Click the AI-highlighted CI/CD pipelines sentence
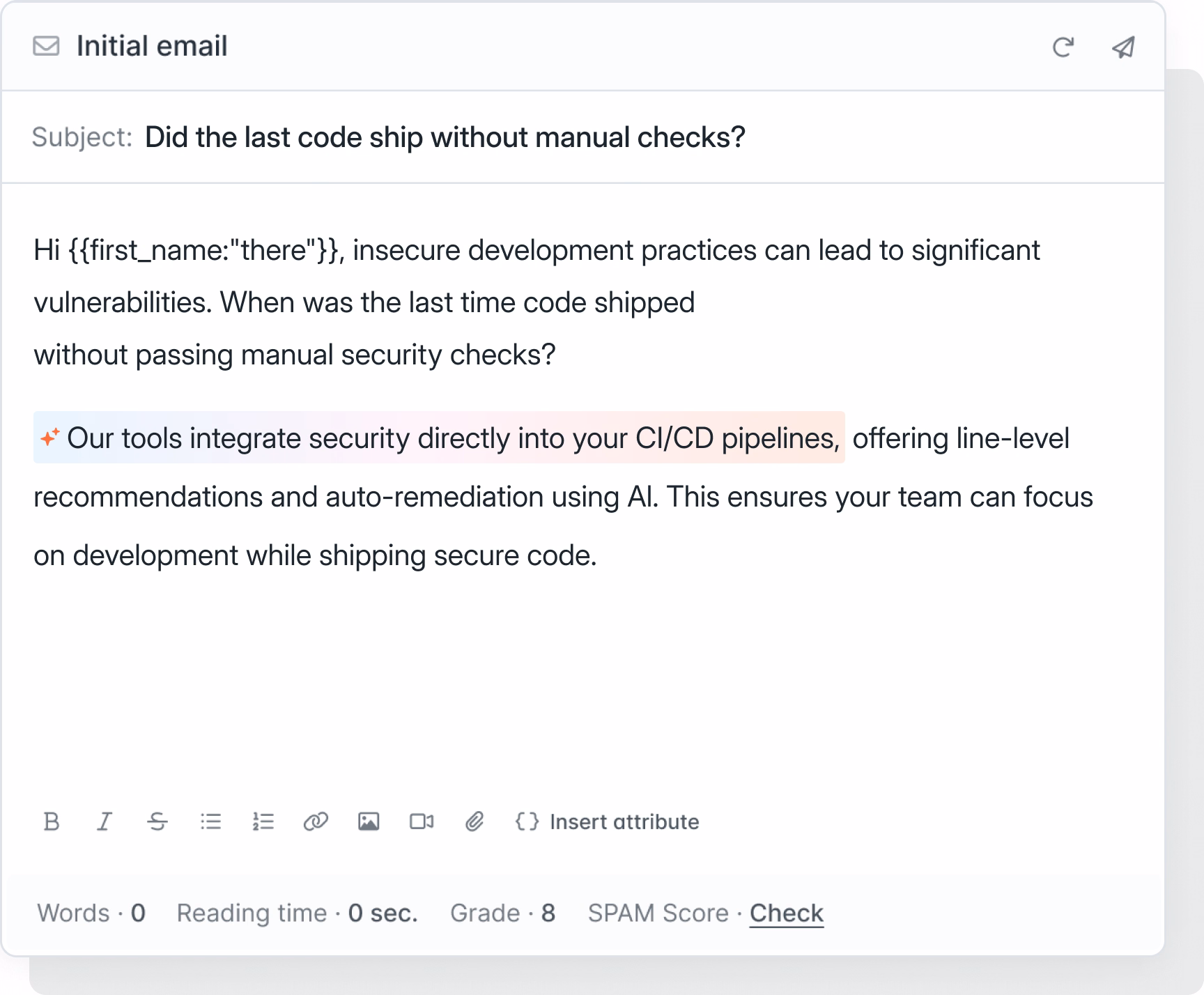Viewport: 1204px width, 995px height. pyautogui.click(x=453, y=438)
